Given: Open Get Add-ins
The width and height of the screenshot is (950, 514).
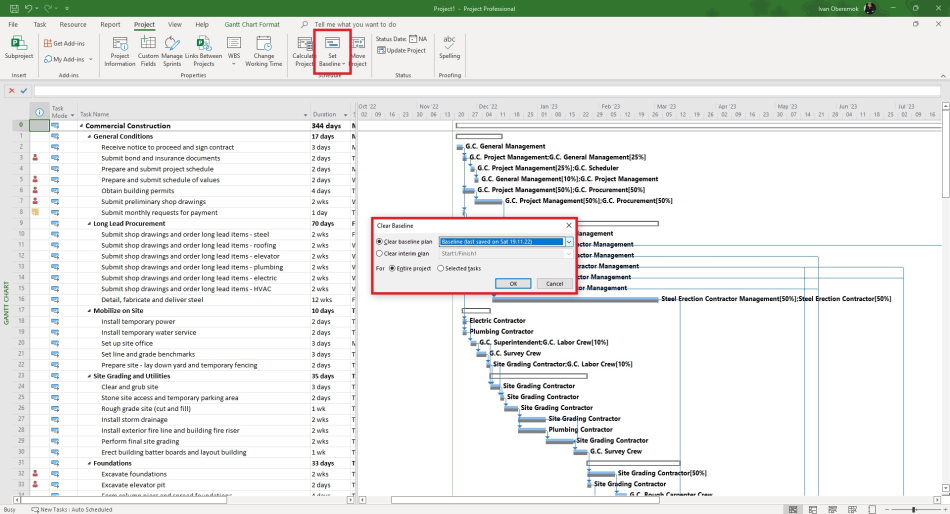Looking at the screenshot, I should 64,43.
